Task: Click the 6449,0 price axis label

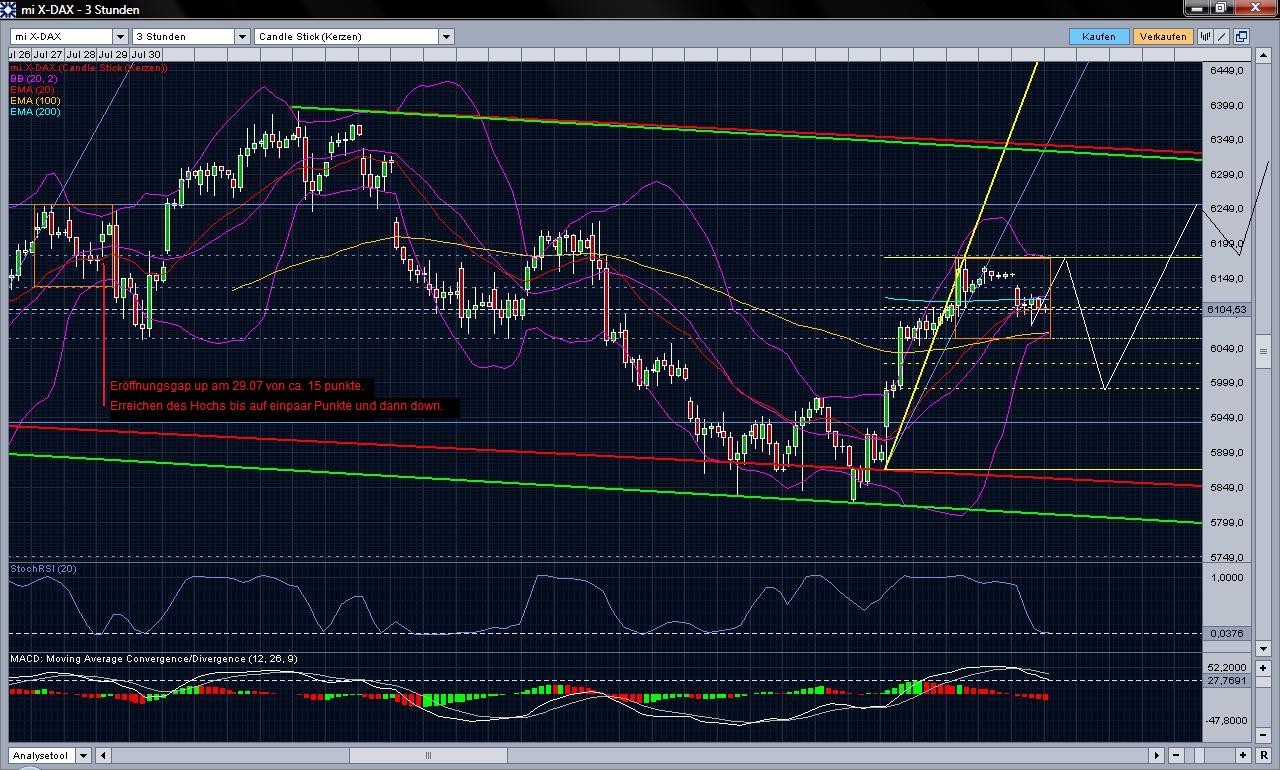Action: (1226, 71)
